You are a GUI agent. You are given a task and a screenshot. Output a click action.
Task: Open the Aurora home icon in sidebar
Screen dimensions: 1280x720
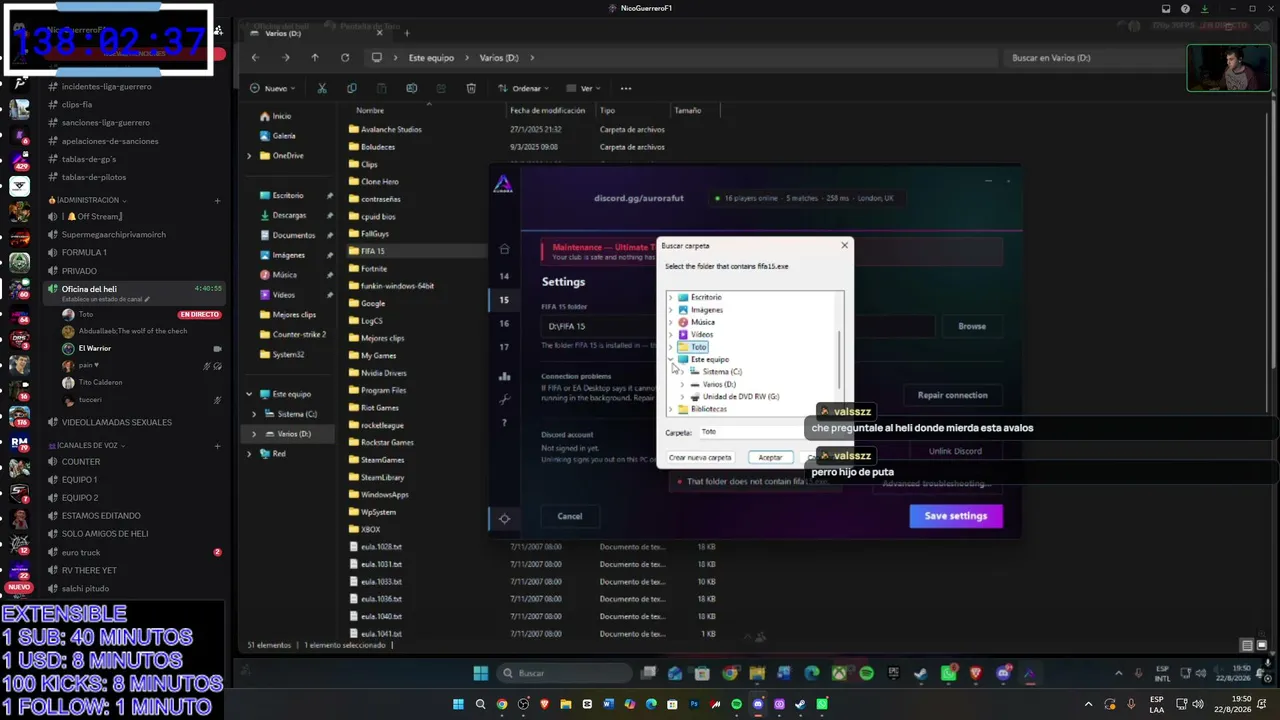click(x=504, y=249)
